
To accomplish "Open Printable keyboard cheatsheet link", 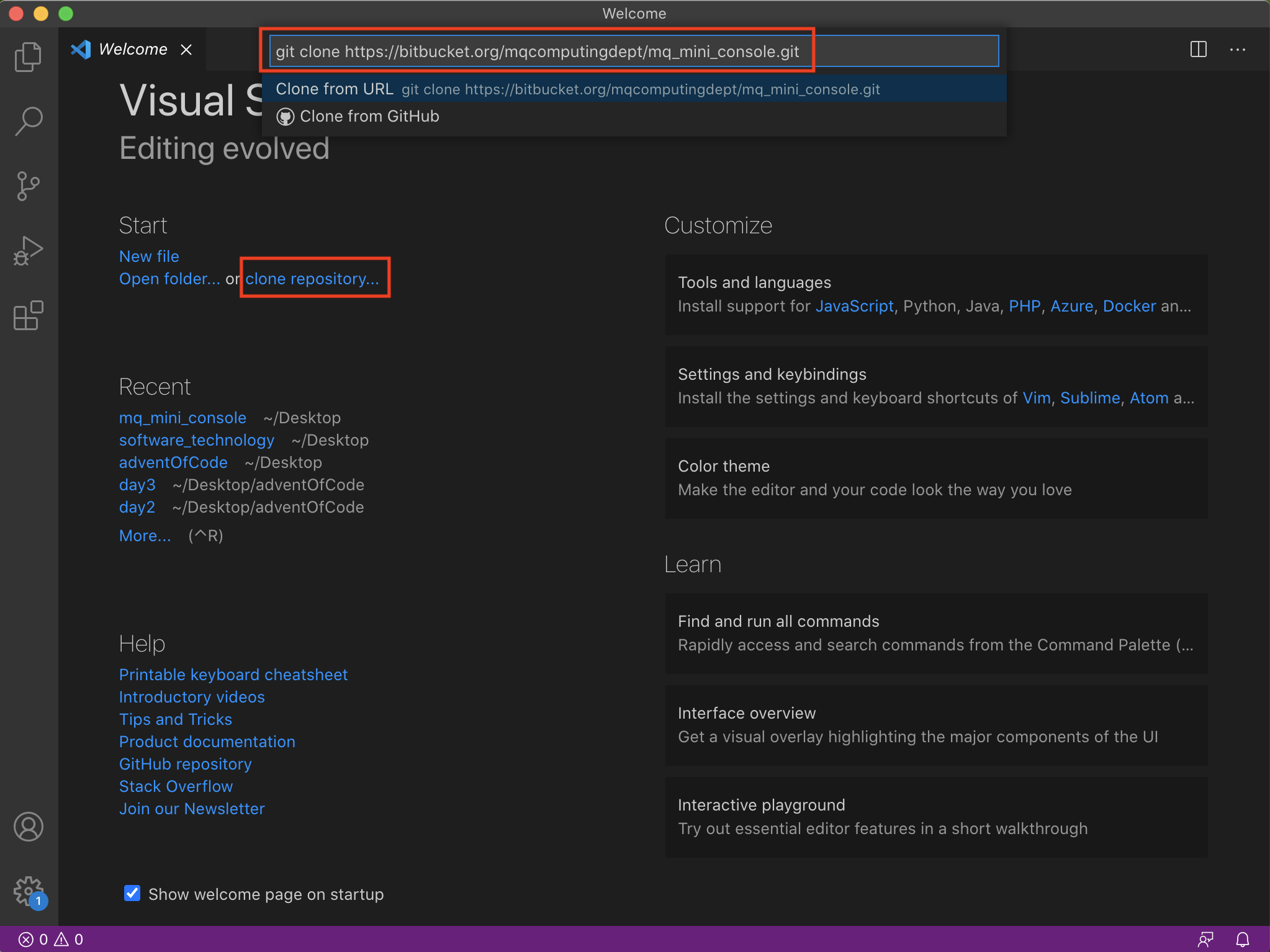I will click(x=233, y=675).
